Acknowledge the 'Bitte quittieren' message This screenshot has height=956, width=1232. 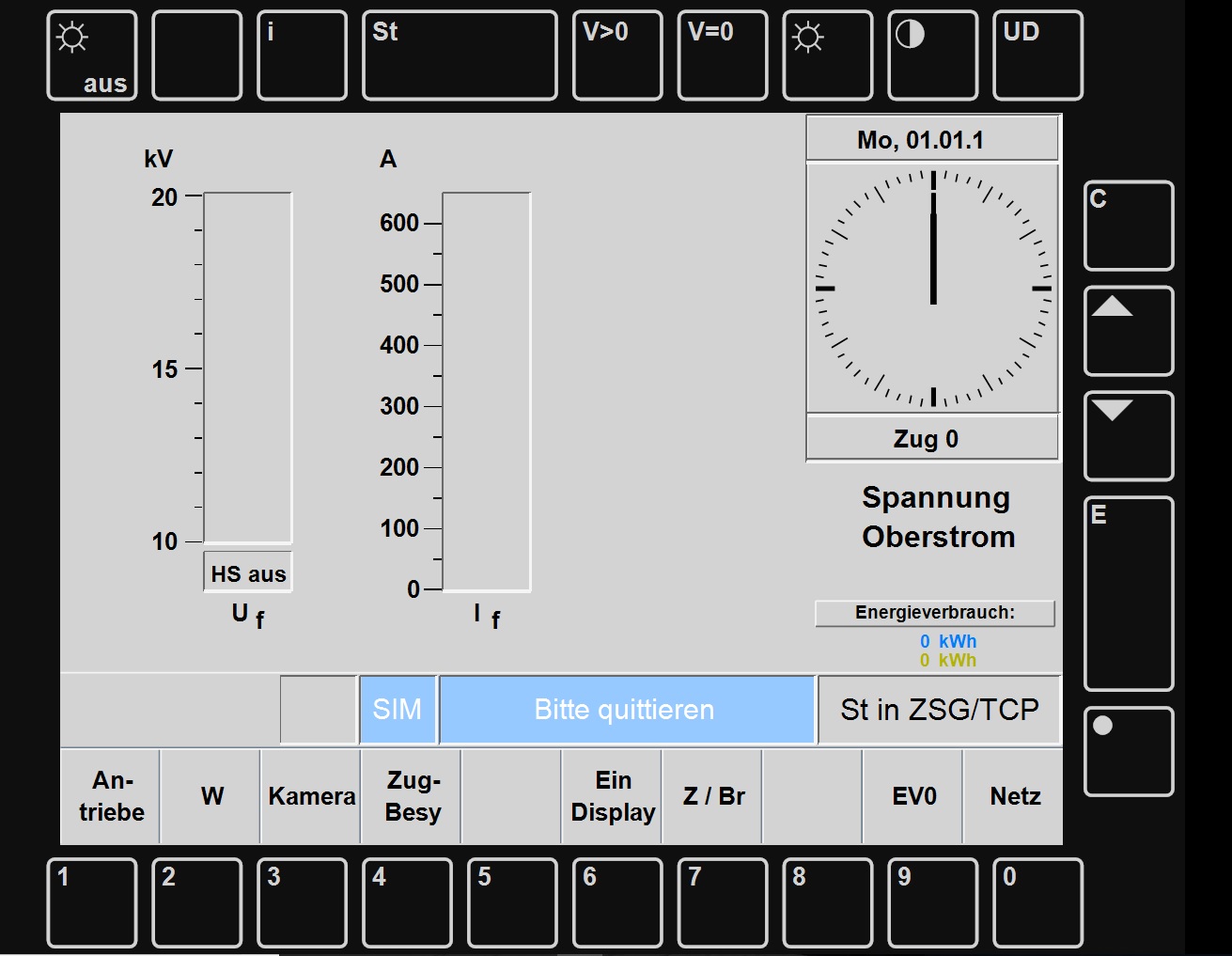(x=626, y=710)
